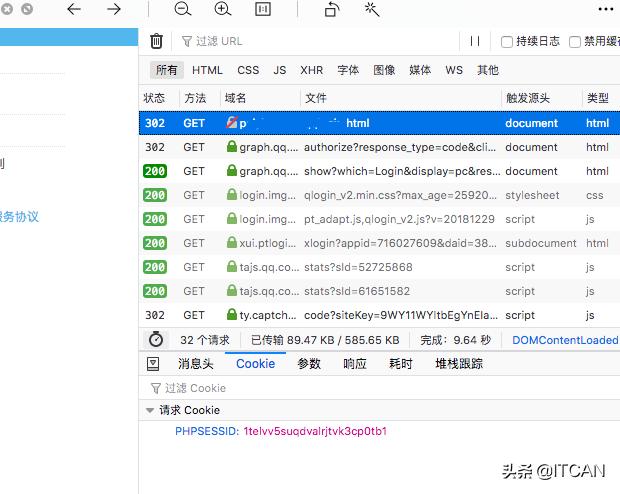The image size is (620, 494).
Task: Filter requests by CSS
Action: tap(248, 70)
